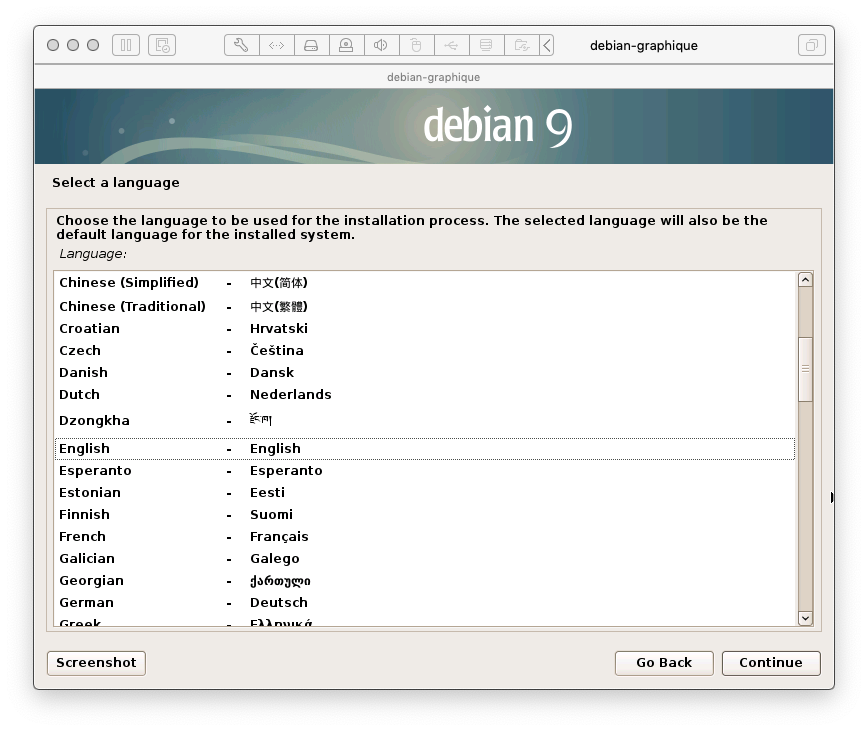This screenshot has width=868, height=731.
Task: Select French language row
Action: point(425,537)
